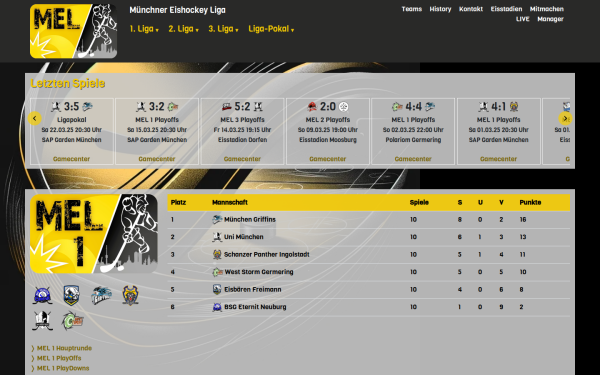Open the Manager link in header
Screen dimensions: 600x375
pos(550,19)
